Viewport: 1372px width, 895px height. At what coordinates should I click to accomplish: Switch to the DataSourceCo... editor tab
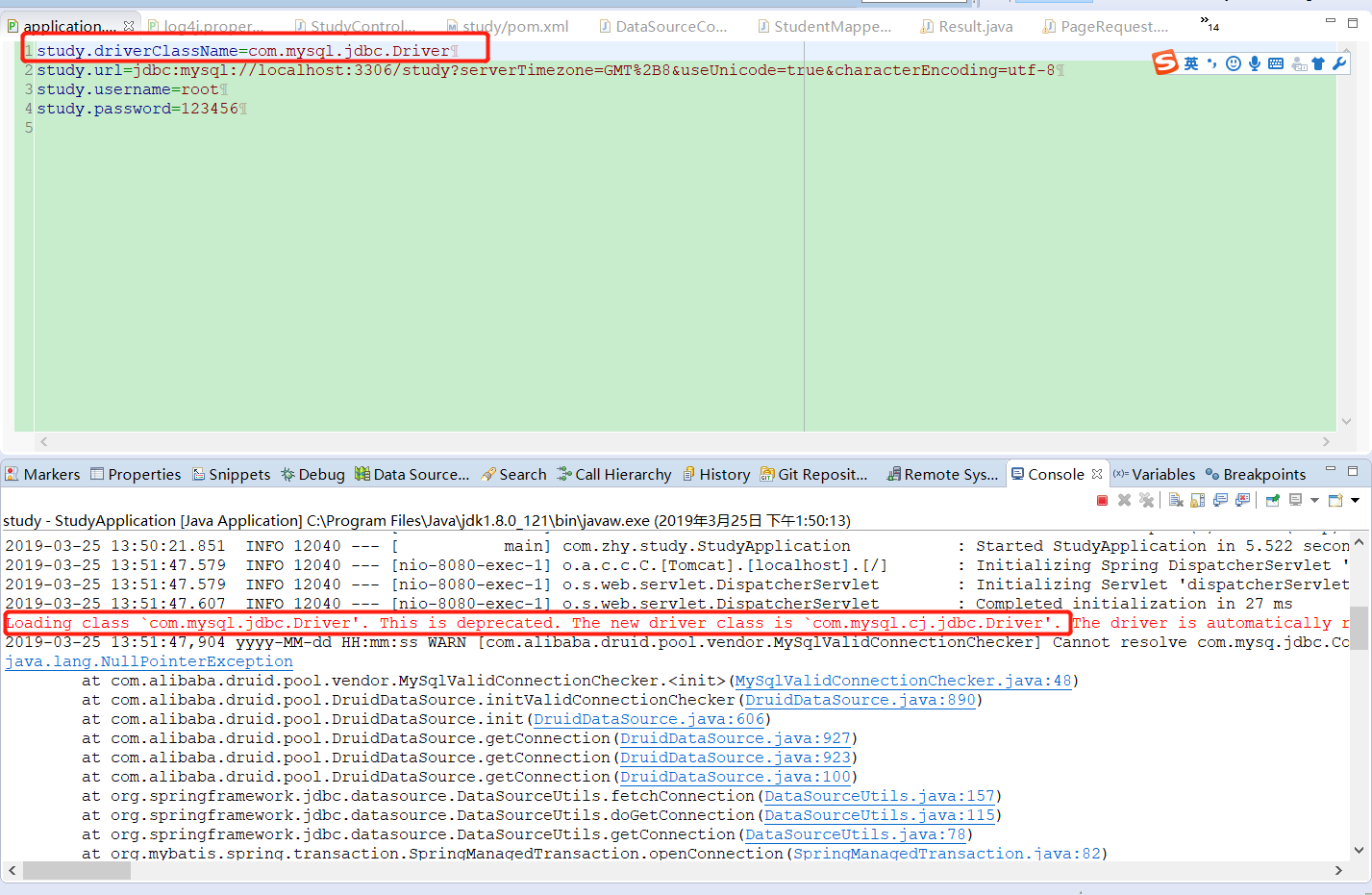click(x=663, y=26)
